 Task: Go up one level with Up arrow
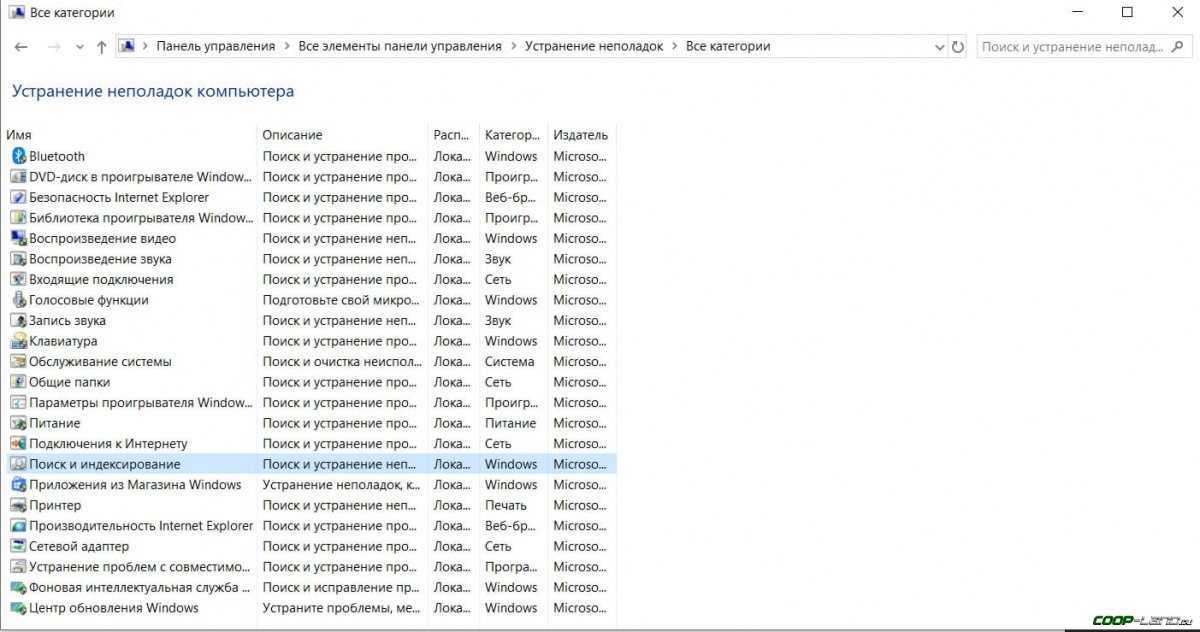click(101, 47)
